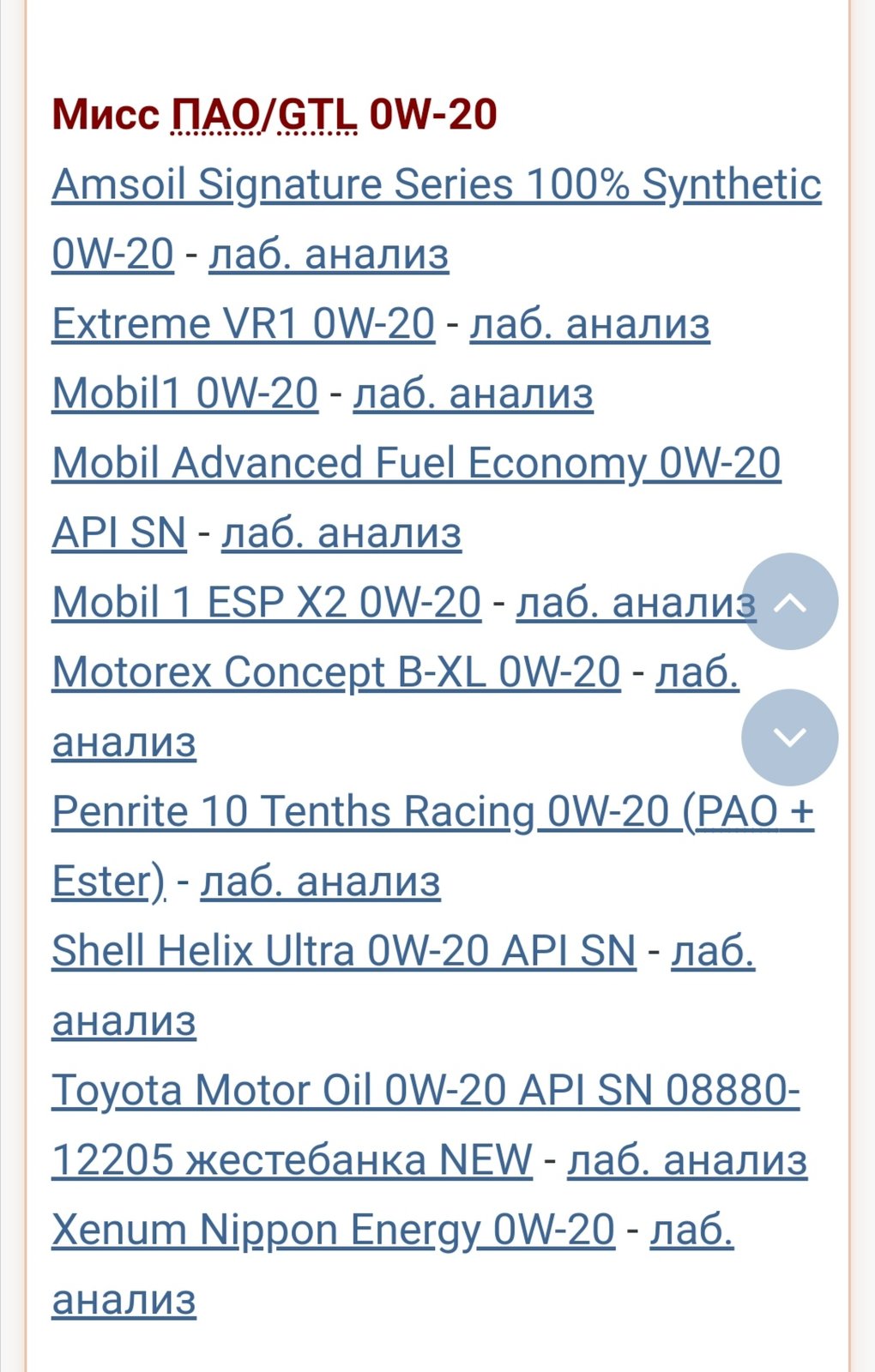875x1372 pixels.
Task: Open lab analysis link after Penrite Ester
Action: click(320, 881)
